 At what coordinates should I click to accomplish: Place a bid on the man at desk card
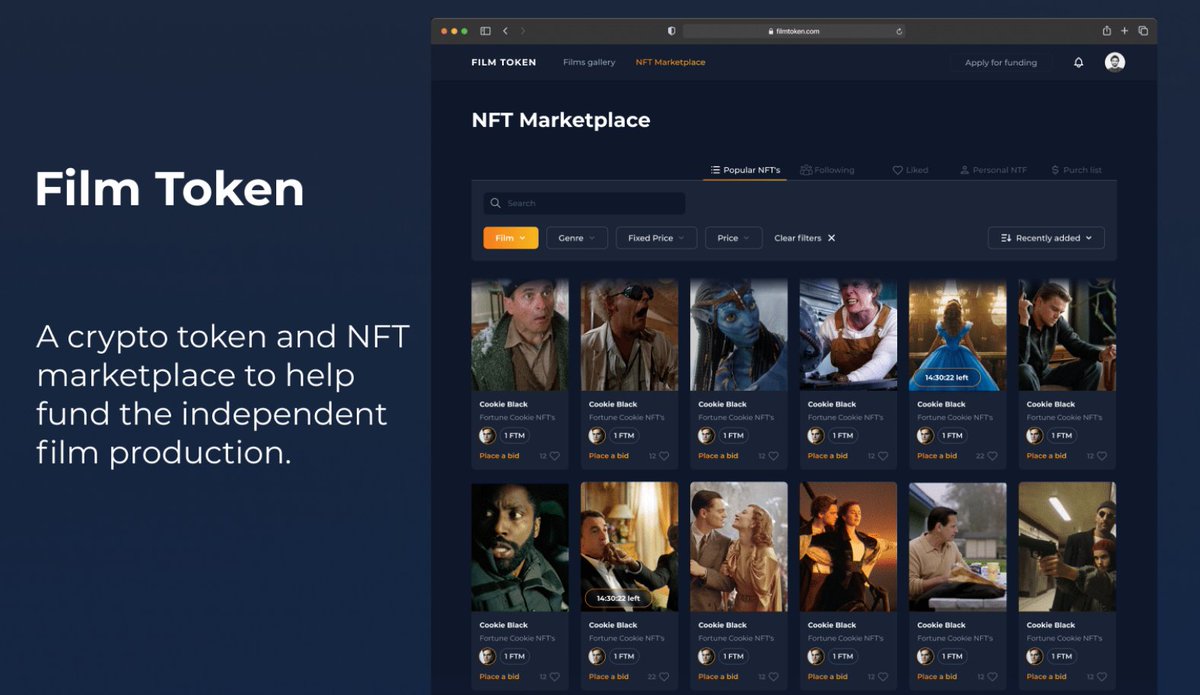[937, 677]
